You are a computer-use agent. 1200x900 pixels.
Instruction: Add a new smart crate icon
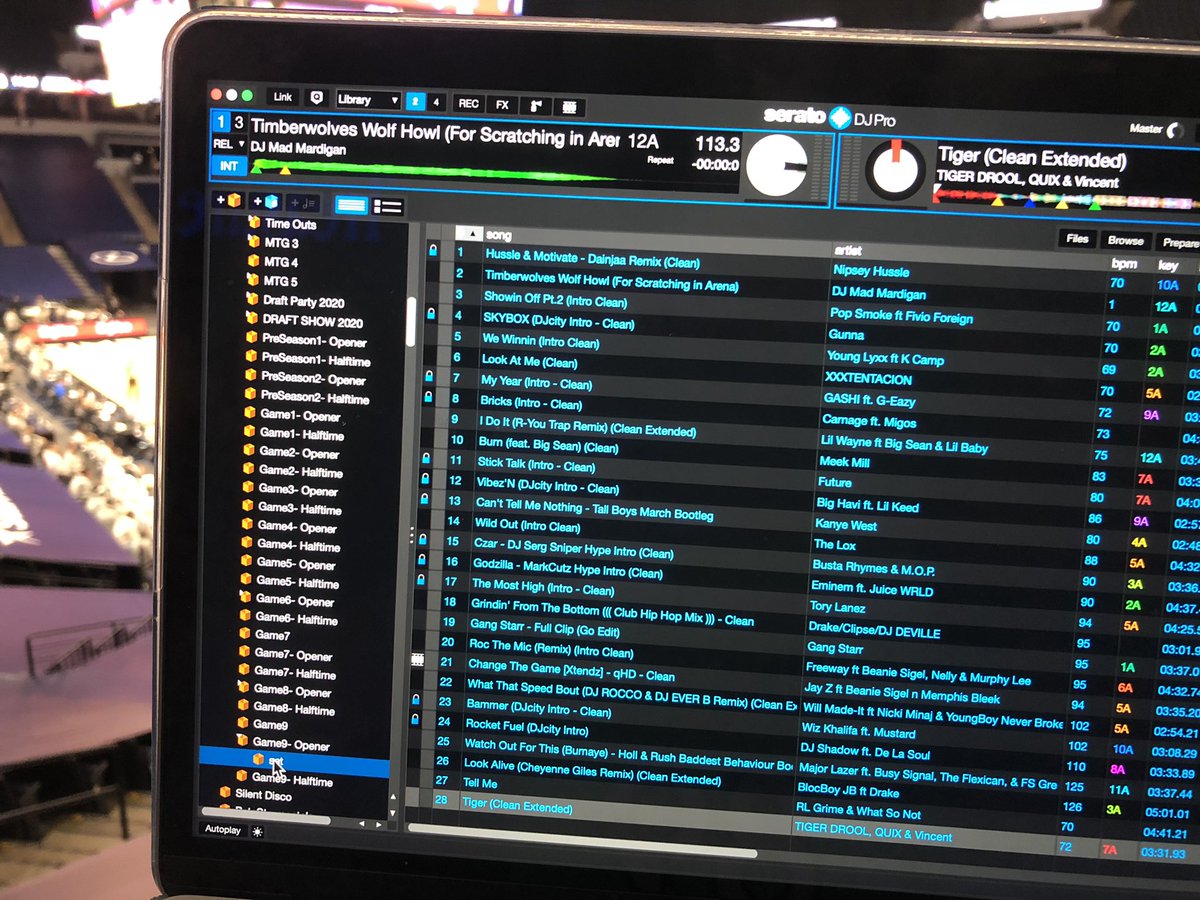[x=265, y=202]
